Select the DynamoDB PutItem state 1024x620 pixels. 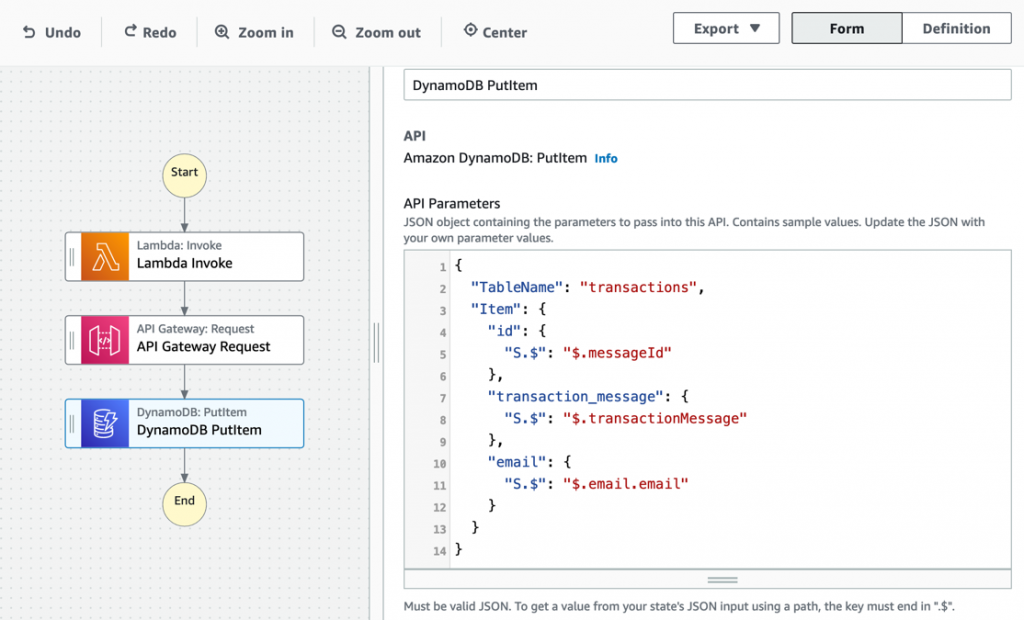pyautogui.click(x=185, y=423)
